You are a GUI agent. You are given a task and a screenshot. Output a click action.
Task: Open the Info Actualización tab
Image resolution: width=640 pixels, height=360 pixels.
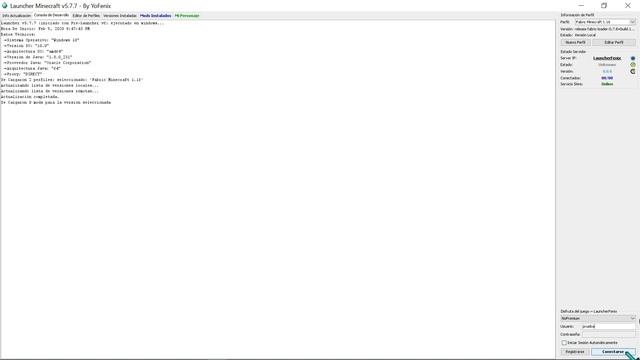(17, 16)
